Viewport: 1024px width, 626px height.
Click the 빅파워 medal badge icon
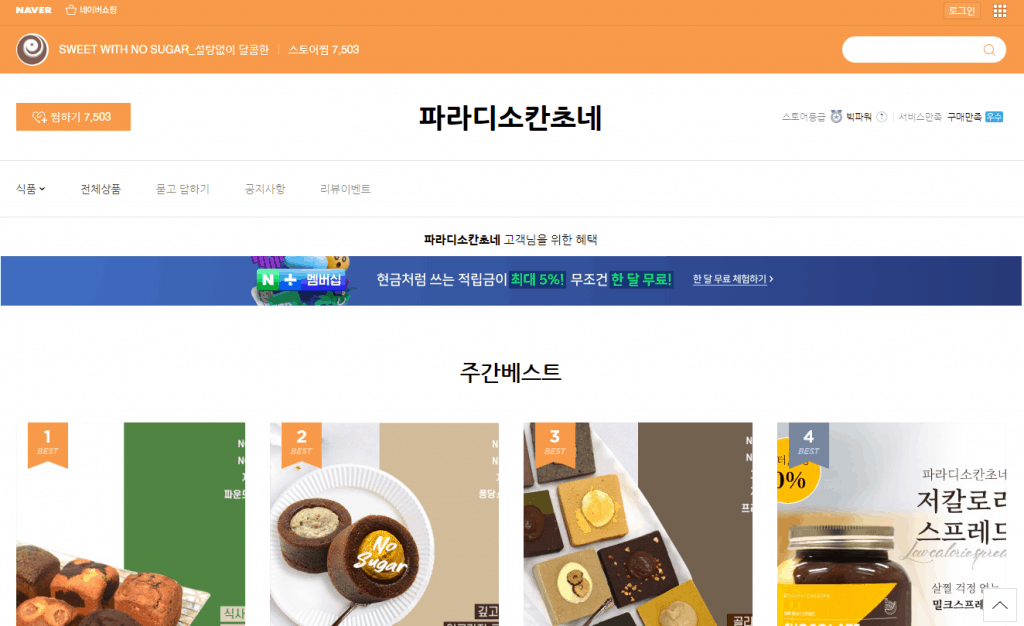[x=836, y=117]
